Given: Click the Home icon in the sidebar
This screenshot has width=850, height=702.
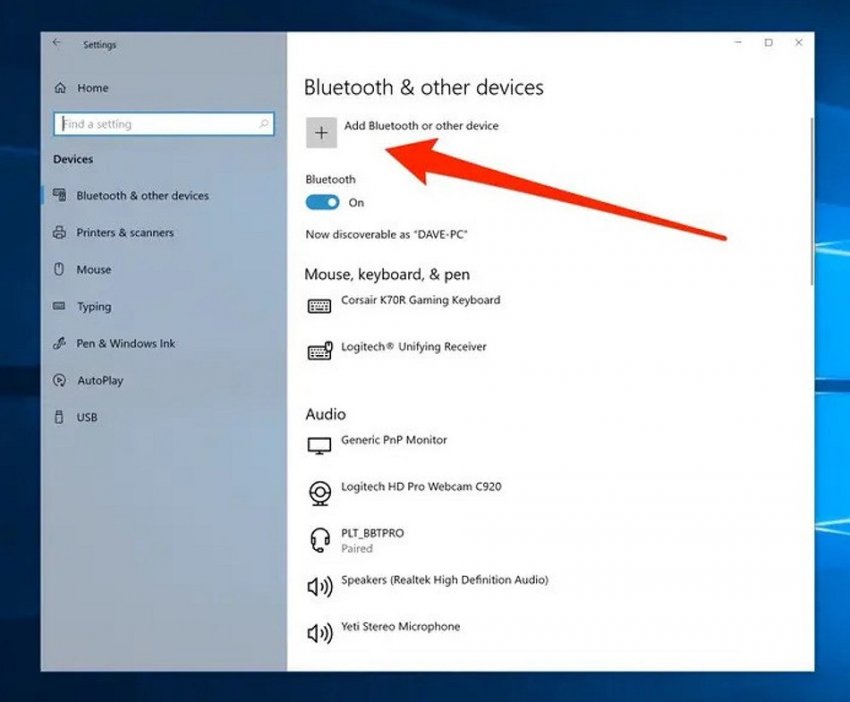Looking at the screenshot, I should click(x=60, y=88).
